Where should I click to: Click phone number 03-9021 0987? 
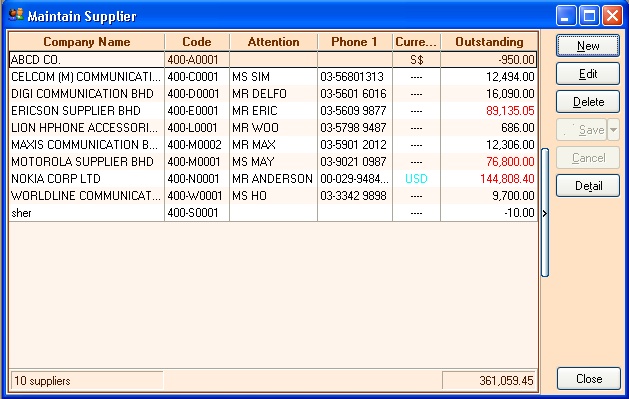point(355,162)
